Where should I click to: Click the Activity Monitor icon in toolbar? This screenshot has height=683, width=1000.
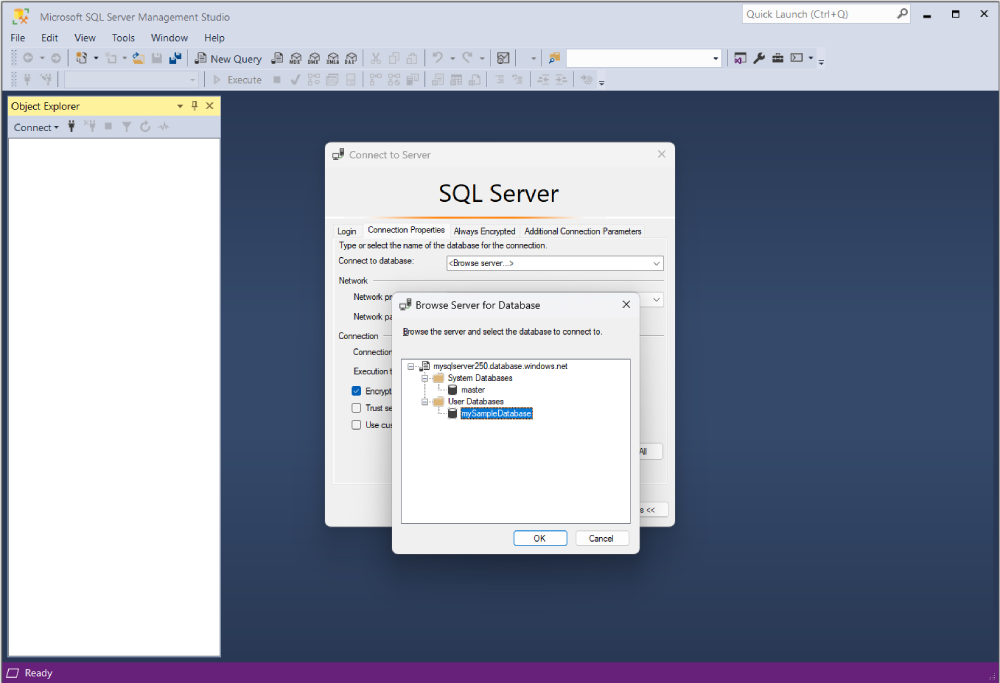[503, 59]
